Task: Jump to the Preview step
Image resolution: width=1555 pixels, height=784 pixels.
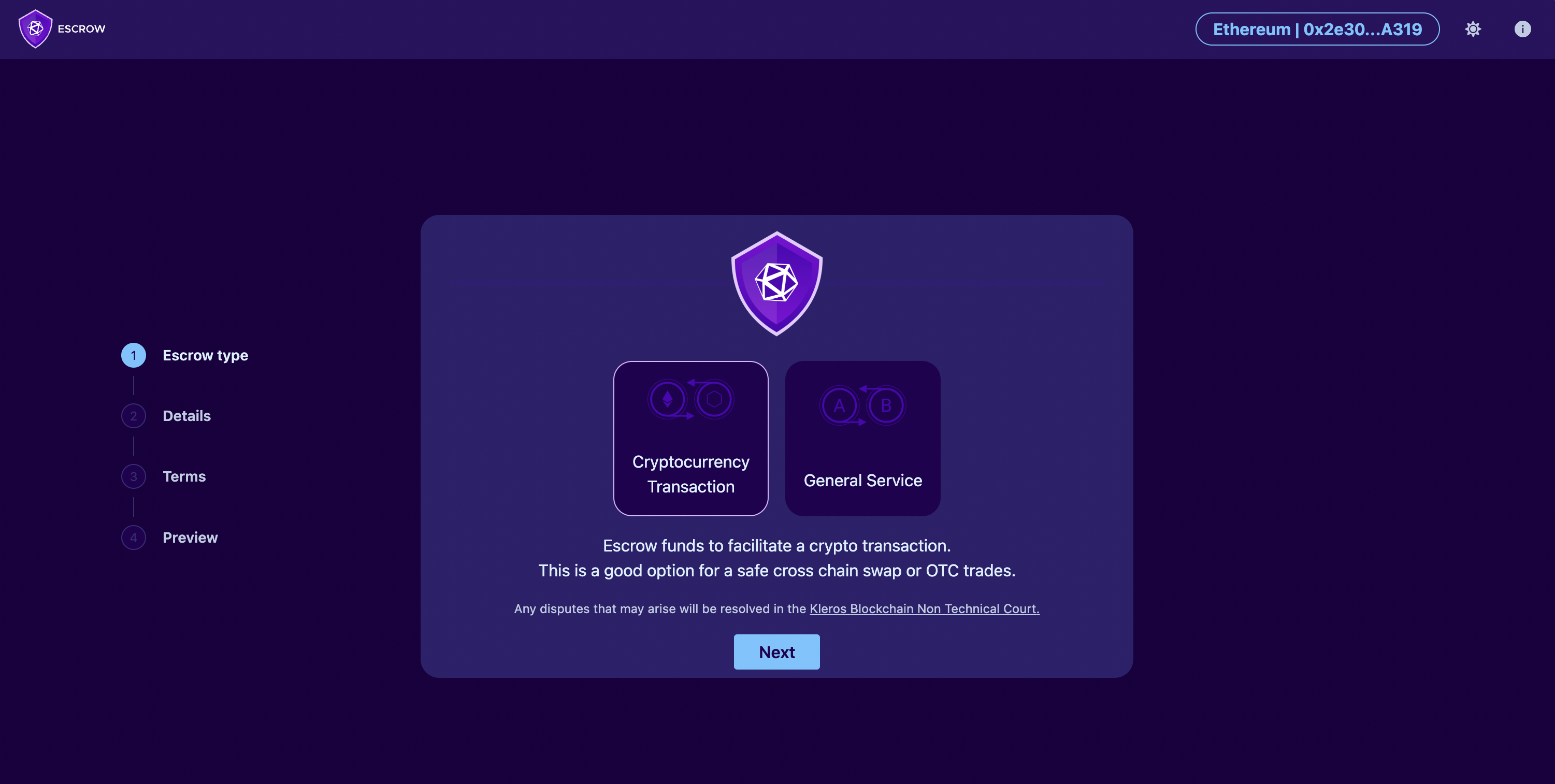Action: pyautogui.click(x=190, y=538)
